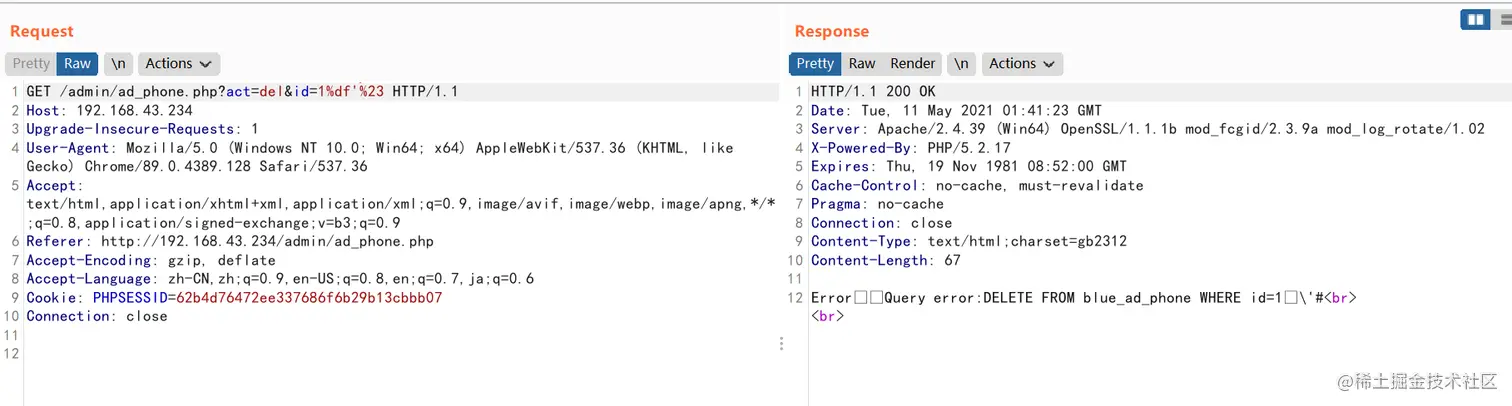This screenshot has width=1512, height=406.
Task: Click the Request panel title
Action: pos(42,32)
